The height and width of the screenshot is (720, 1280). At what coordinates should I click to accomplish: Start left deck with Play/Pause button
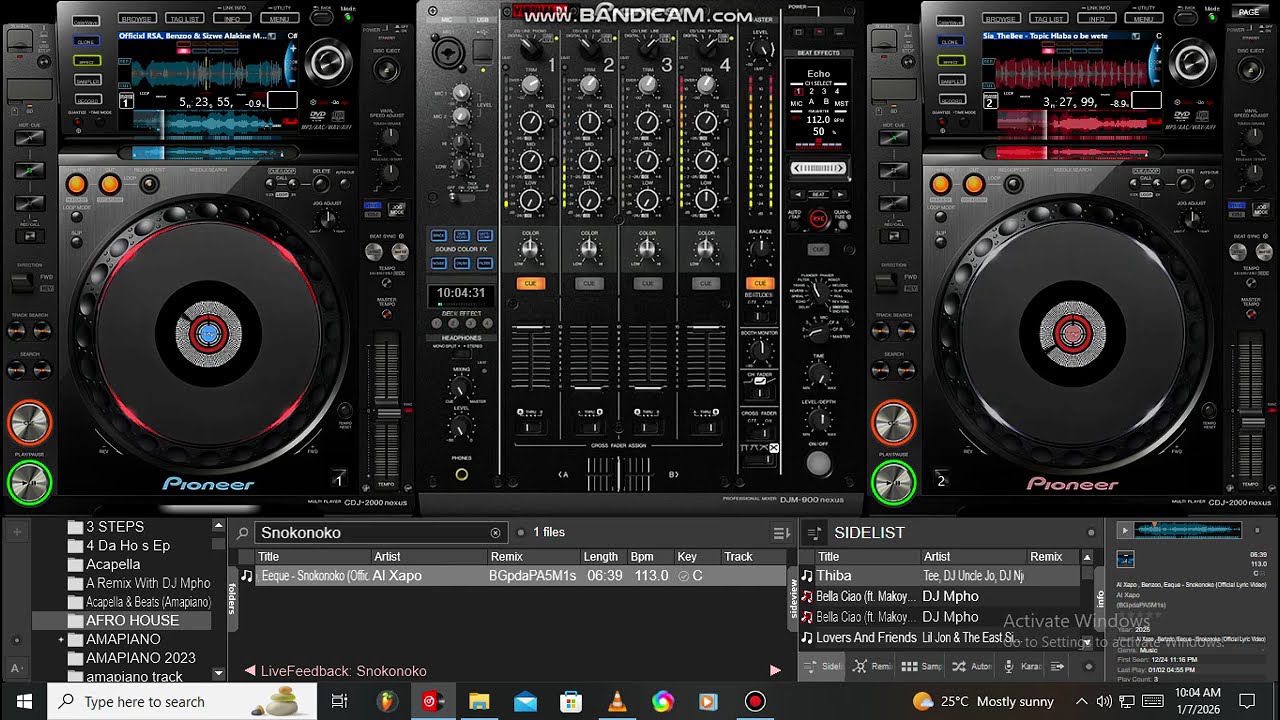click(x=29, y=483)
